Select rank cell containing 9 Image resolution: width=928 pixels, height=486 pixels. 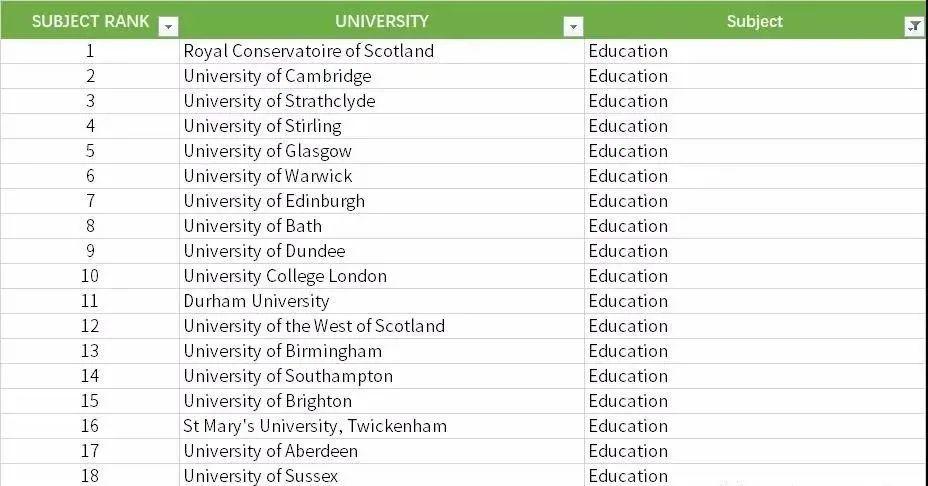[90, 251]
